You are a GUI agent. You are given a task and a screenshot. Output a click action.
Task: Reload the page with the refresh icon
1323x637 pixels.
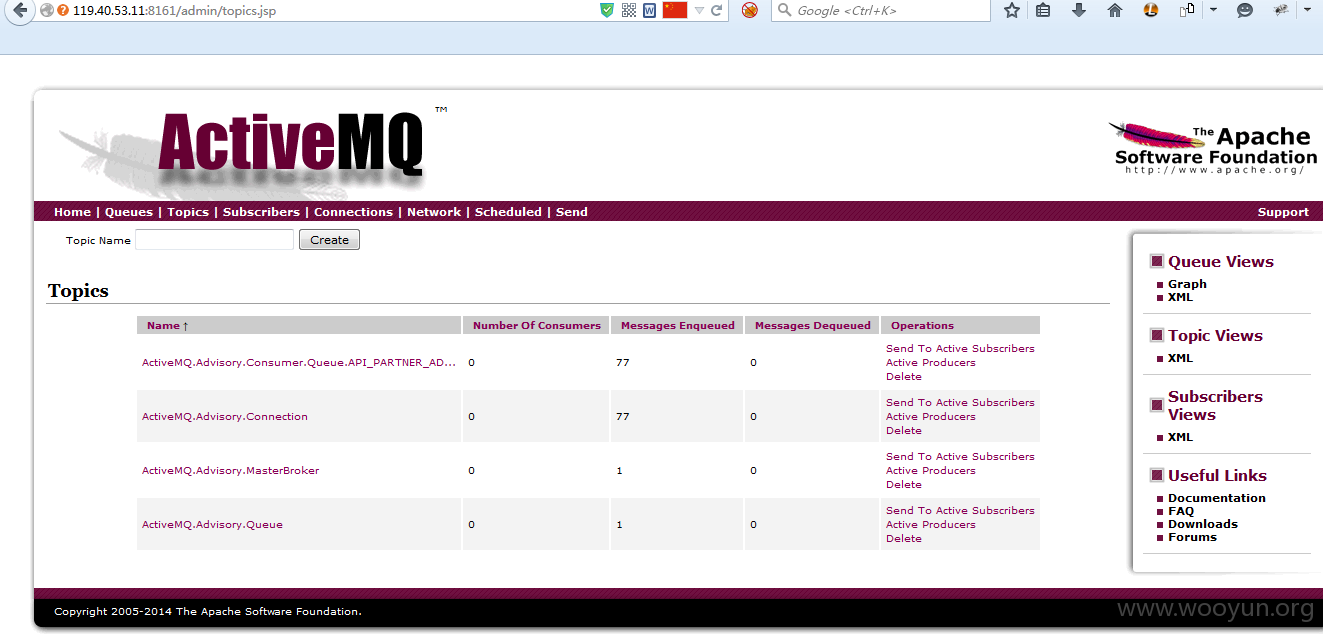tap(717, 10)
